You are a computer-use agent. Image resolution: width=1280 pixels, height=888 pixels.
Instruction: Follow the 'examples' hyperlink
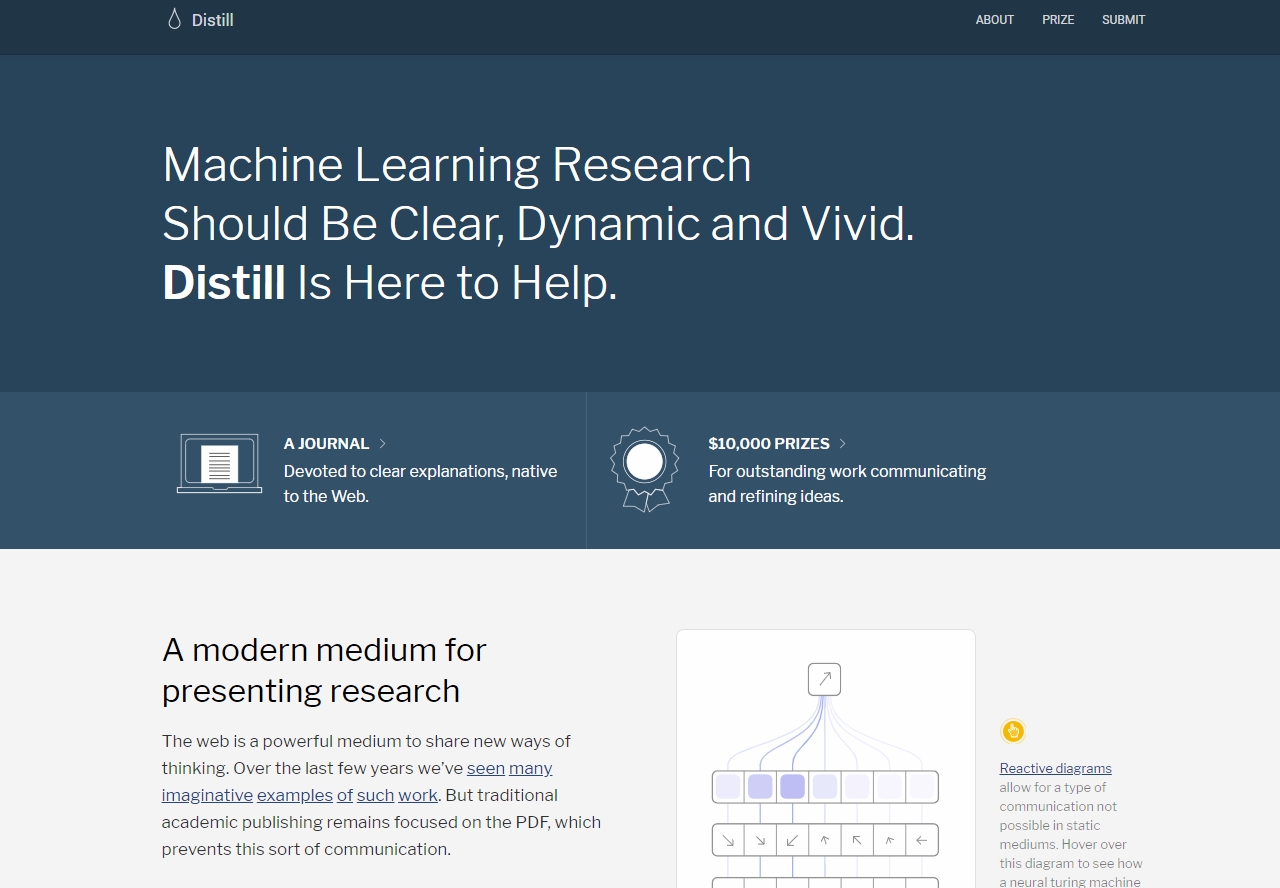(295, 795)
